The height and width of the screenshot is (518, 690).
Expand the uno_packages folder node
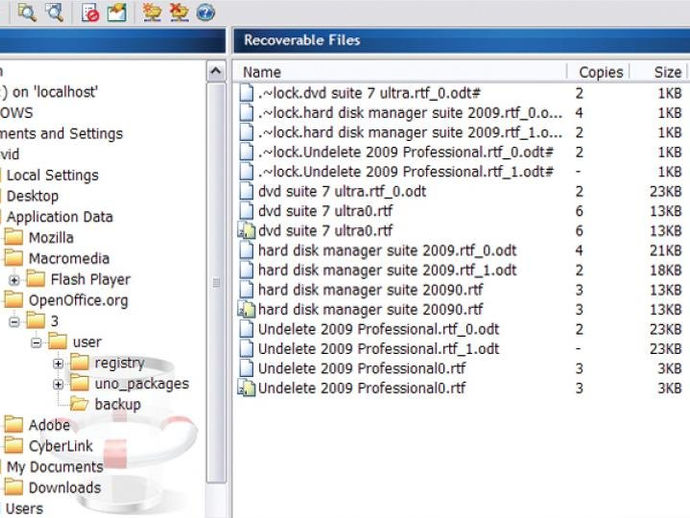tap(58, 384)
